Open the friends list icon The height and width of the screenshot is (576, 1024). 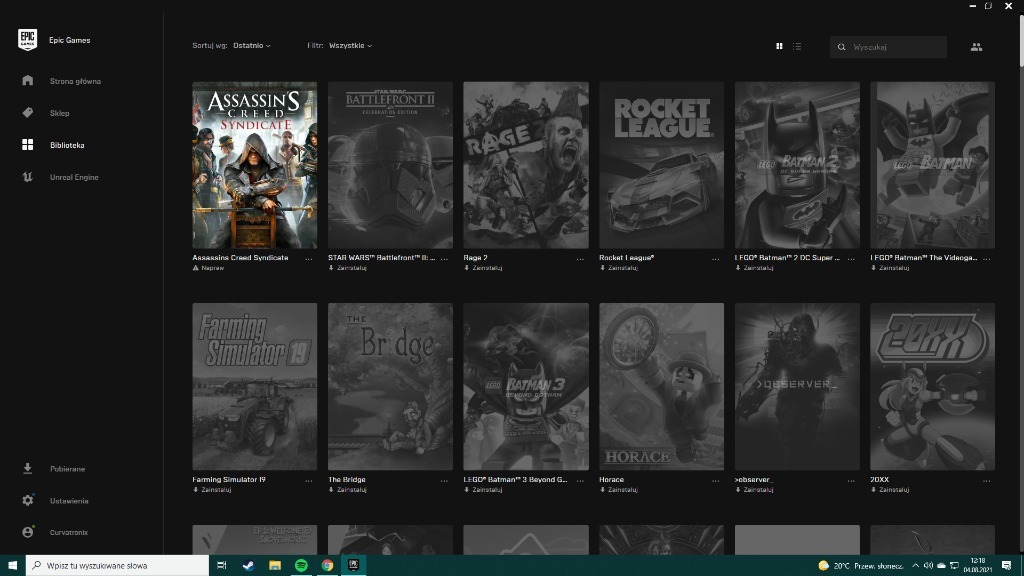(x=976, y=46)
